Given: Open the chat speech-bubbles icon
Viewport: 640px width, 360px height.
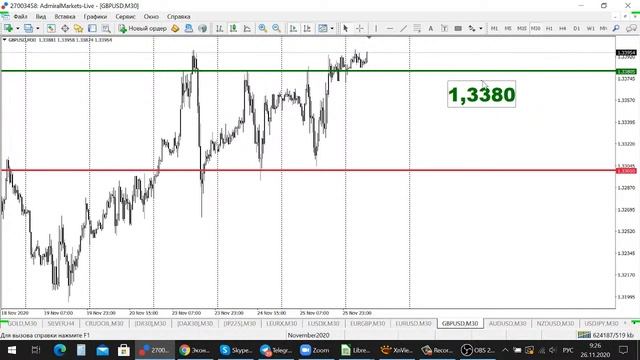Looking at the screenshot, I should coord(631,28).
